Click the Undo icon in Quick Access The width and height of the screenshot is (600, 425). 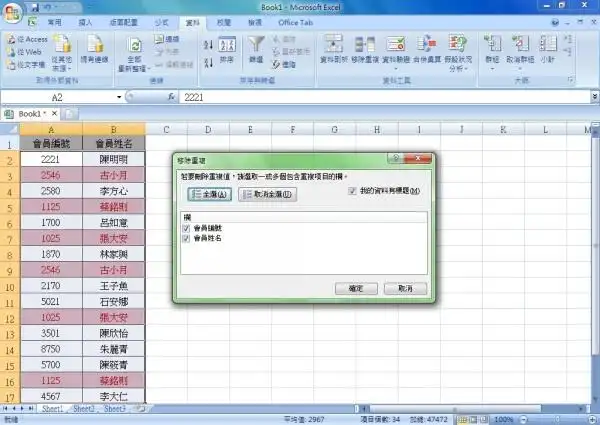47,7
